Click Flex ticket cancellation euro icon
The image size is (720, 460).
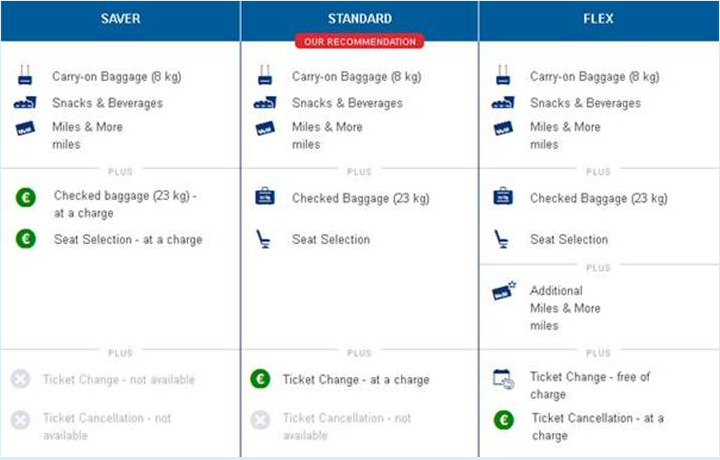(504, 420)
